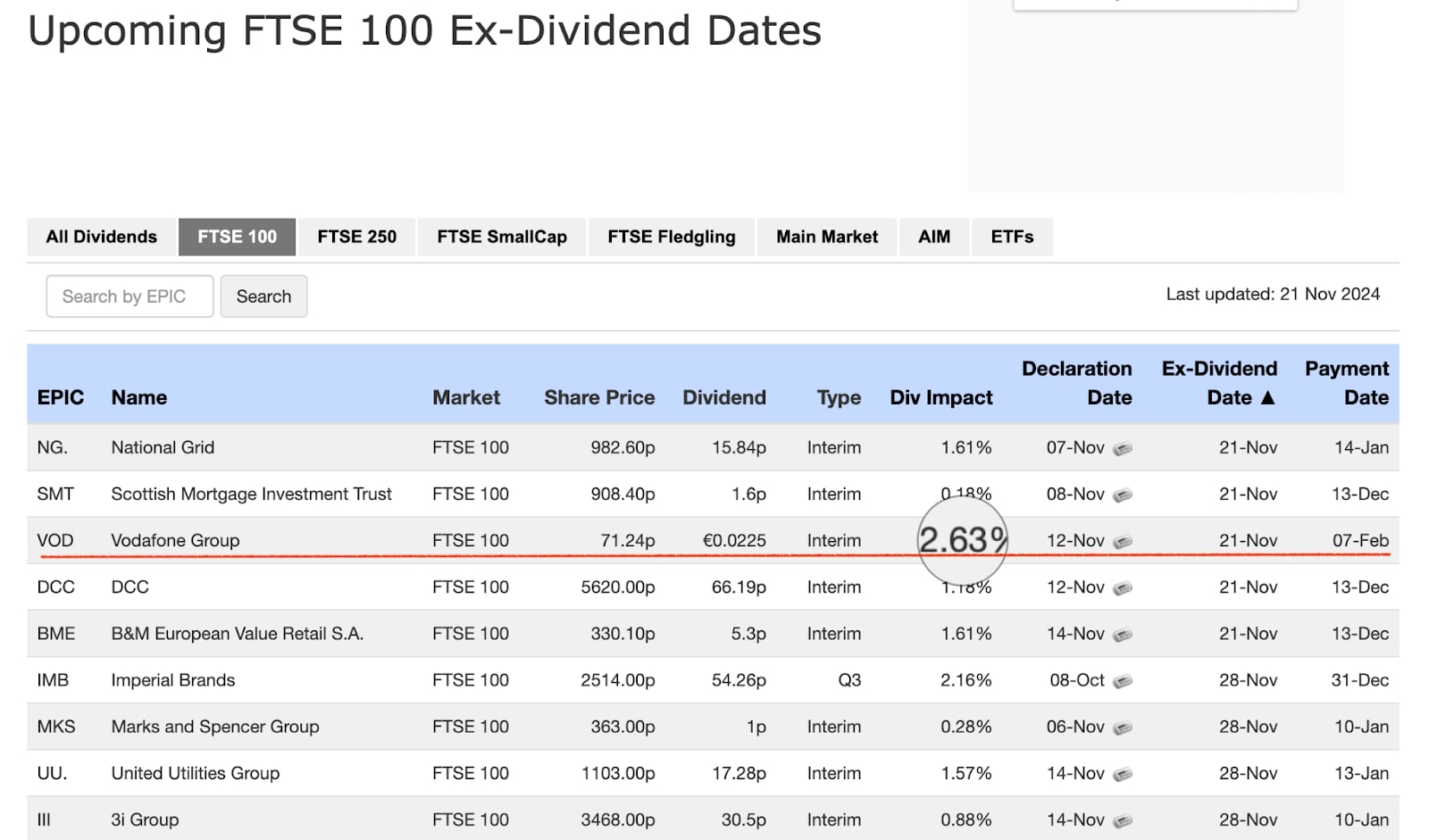The image size is (1429, 840).
Task: Open United Utilities Group link
Action: pyautogui.click(x=195, y=773)
